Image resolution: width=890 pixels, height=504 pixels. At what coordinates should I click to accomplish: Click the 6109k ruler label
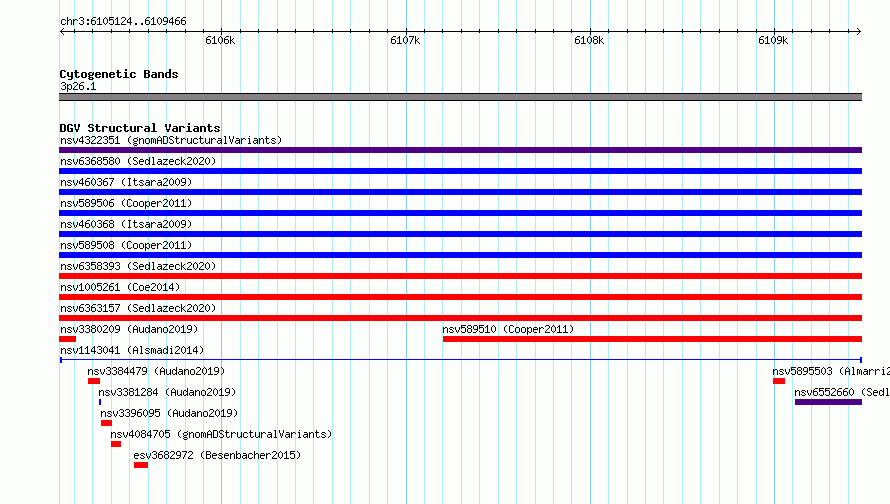click(x=773, y=40)
